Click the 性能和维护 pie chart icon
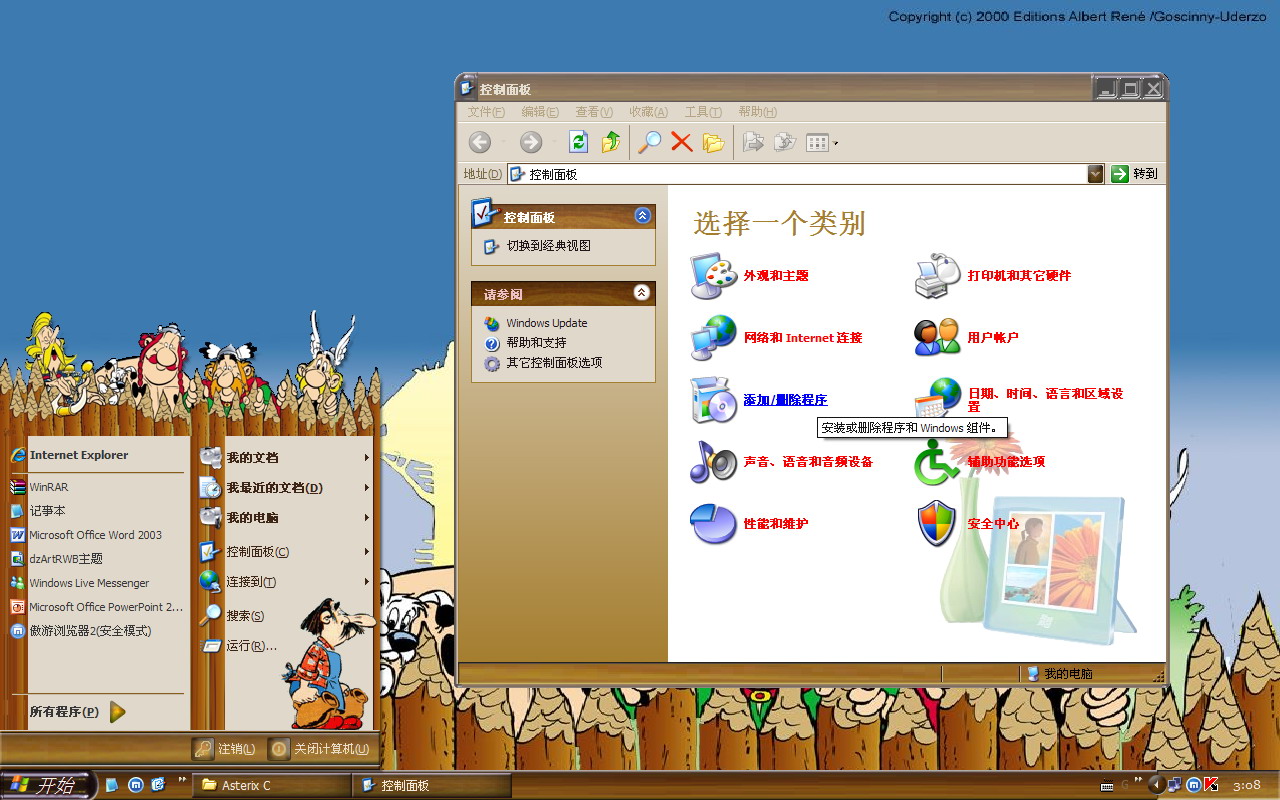This screenshot has height=800, width=1280. pyautogui.click(x=713, y=524)
